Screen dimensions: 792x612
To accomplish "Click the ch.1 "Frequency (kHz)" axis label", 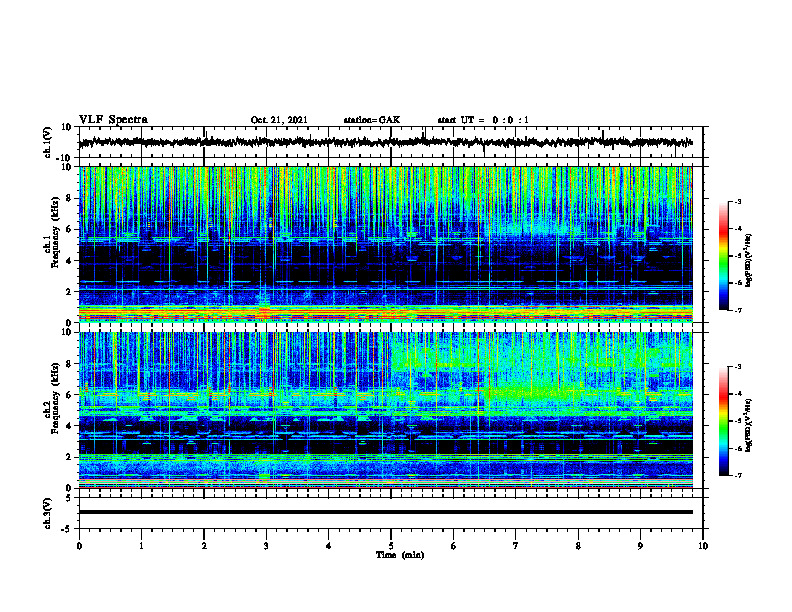I will click(55, 233).
